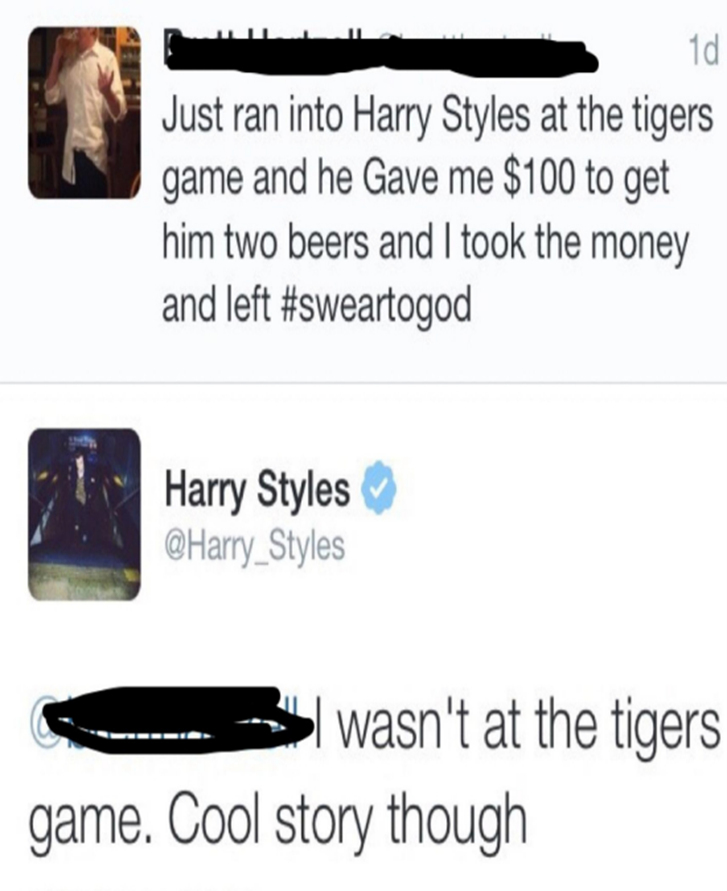This screenshot has width=727, height=891.
Task: Open the @Harry_Styles handle
Action: 254,546
